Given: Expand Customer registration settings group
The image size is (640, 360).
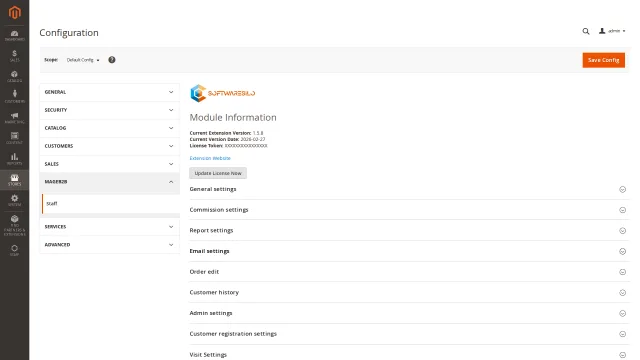Looking at the screenshot, I should tap(409, 334).
